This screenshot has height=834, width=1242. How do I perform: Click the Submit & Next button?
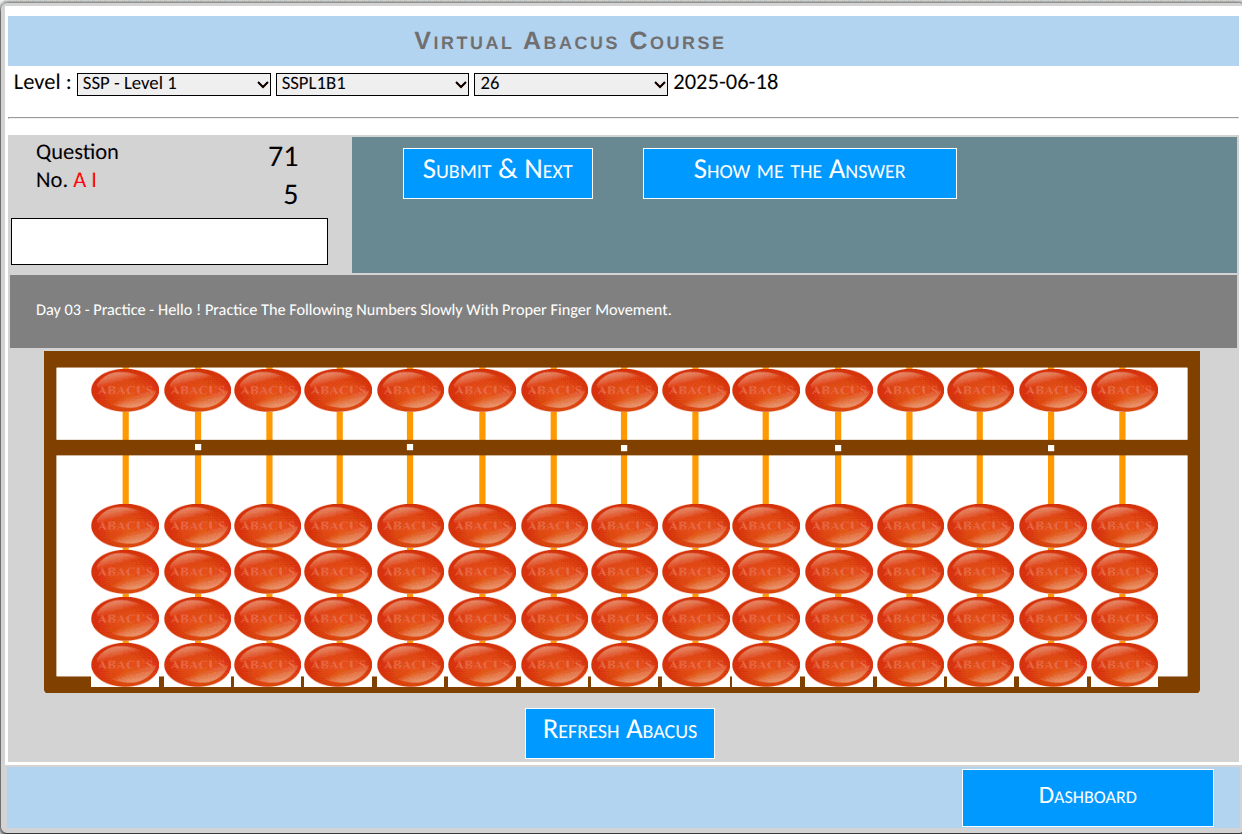[x=497, y=173]
